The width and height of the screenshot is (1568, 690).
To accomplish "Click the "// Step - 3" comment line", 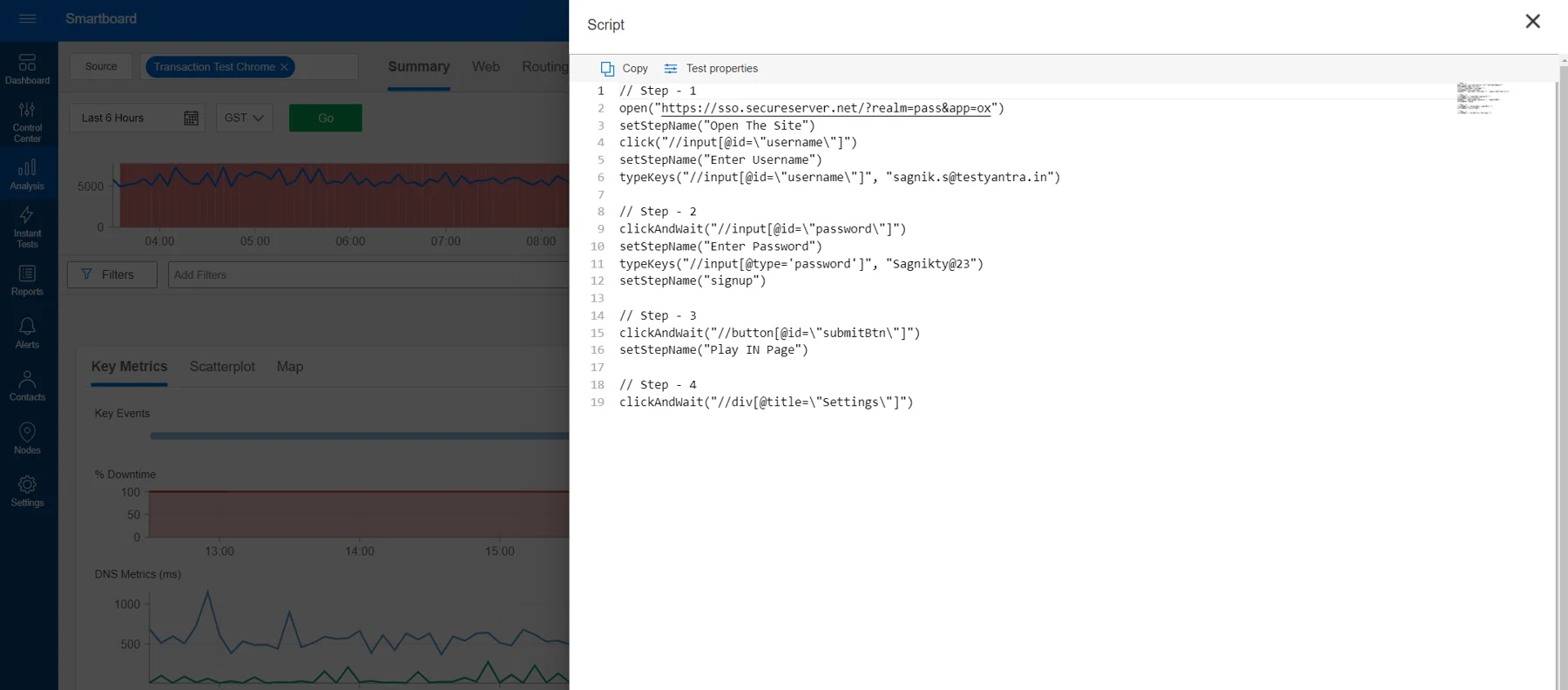I will (x=658, y=315).
